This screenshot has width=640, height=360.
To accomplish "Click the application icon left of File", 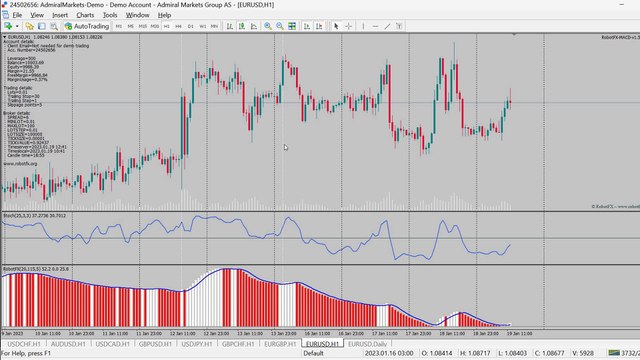I will coord(5,15).
